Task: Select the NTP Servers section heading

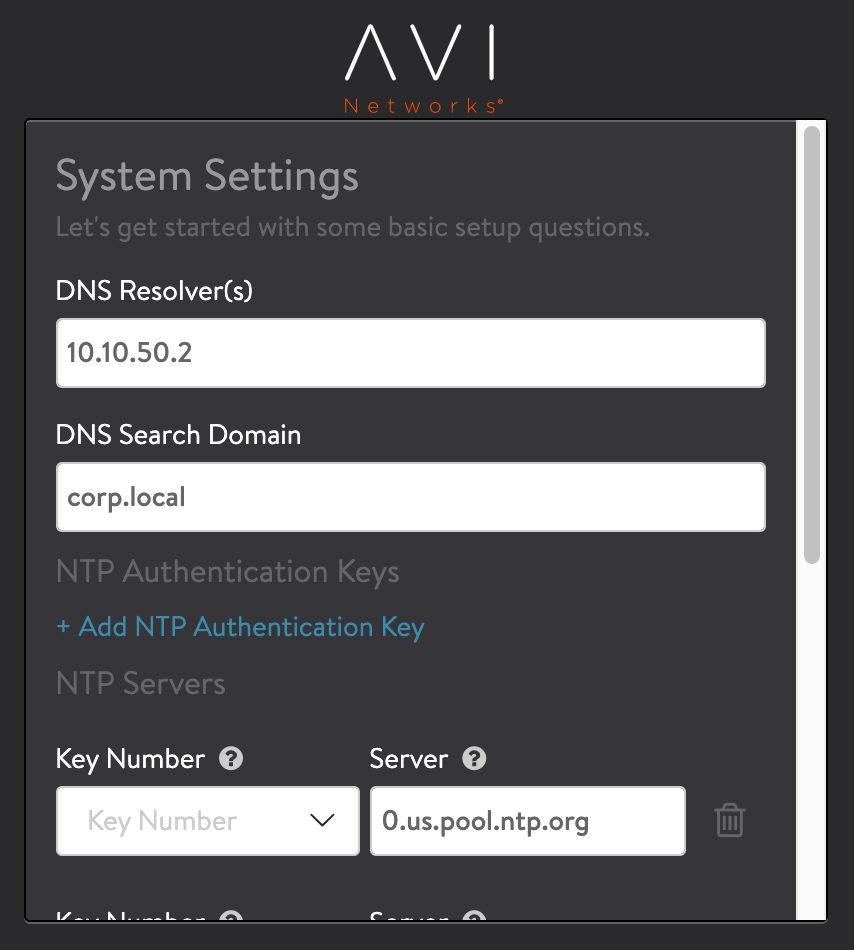Action: coord(141,684)
